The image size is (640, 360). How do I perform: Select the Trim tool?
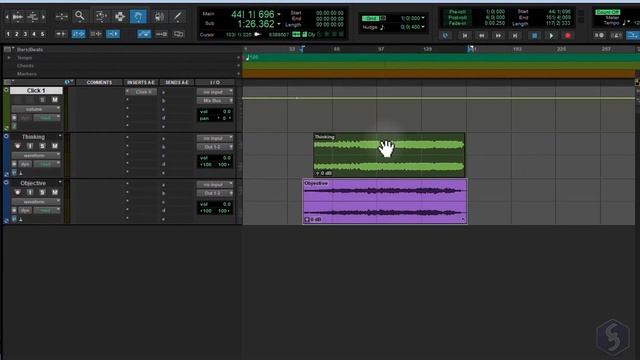(100, 16)
